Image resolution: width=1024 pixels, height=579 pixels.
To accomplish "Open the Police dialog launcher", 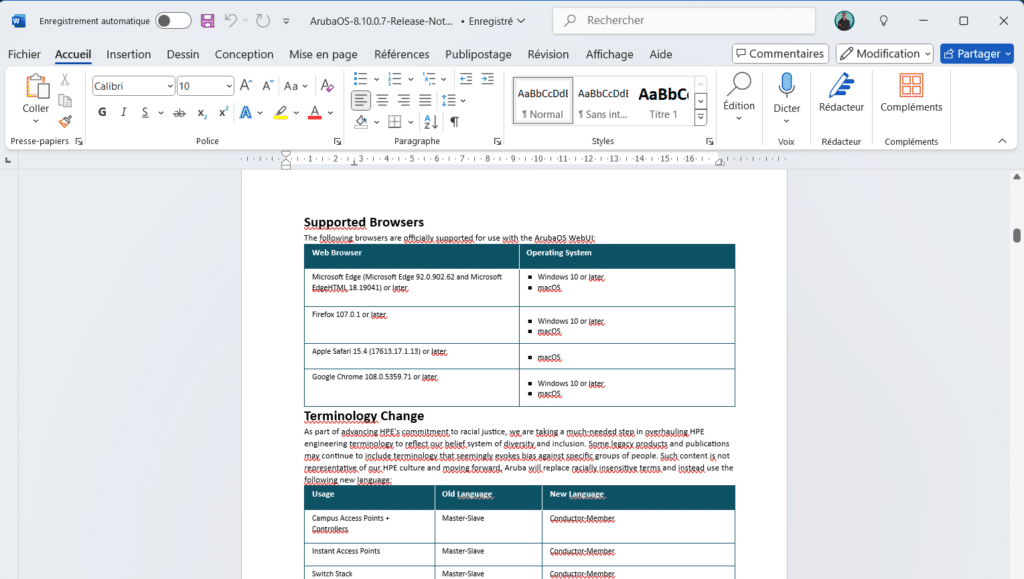I will pos(338,141).
